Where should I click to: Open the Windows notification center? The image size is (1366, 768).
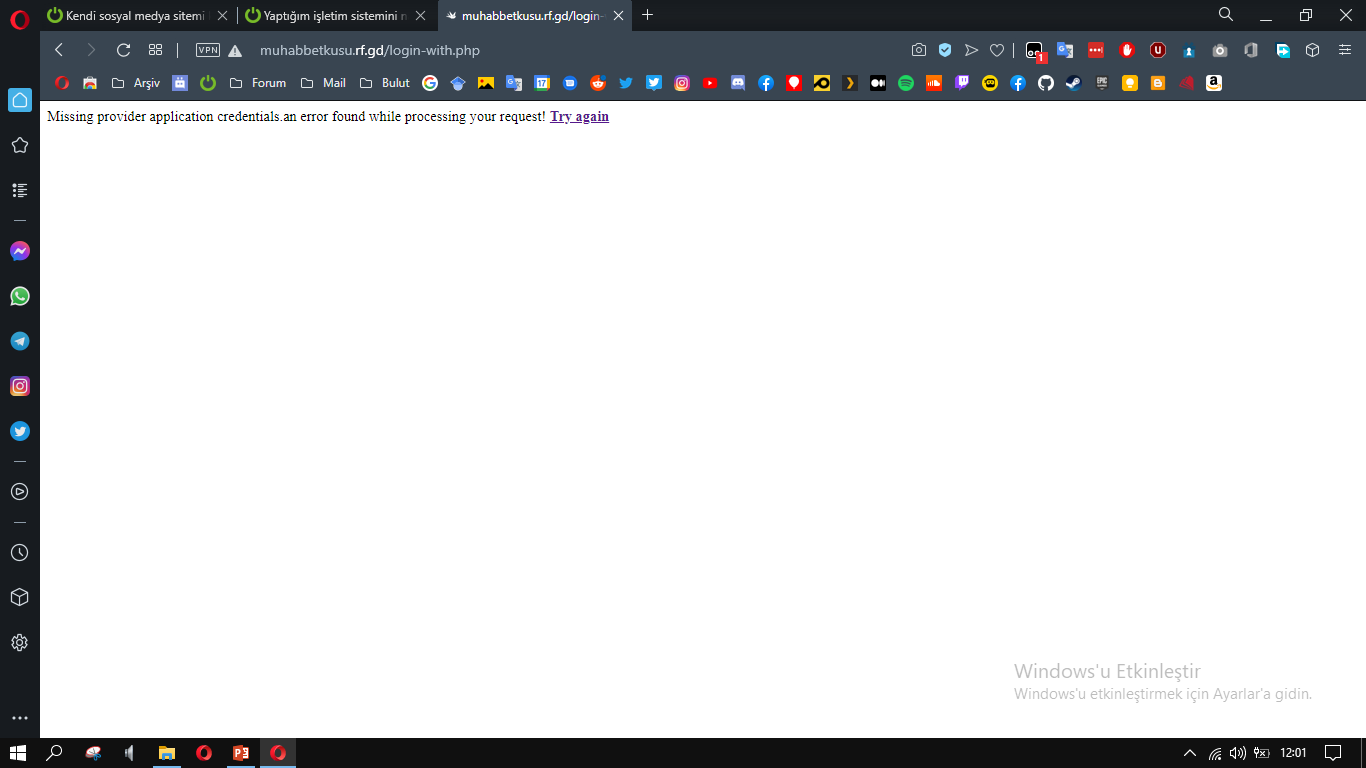tap(1333, 753)
